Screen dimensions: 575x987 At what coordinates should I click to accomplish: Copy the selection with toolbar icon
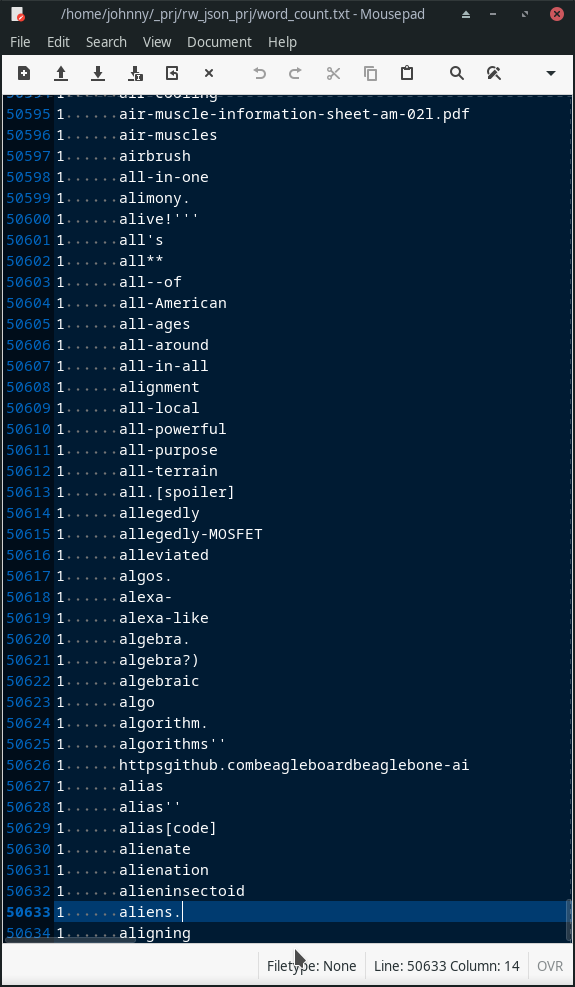[x=370, y=74]
